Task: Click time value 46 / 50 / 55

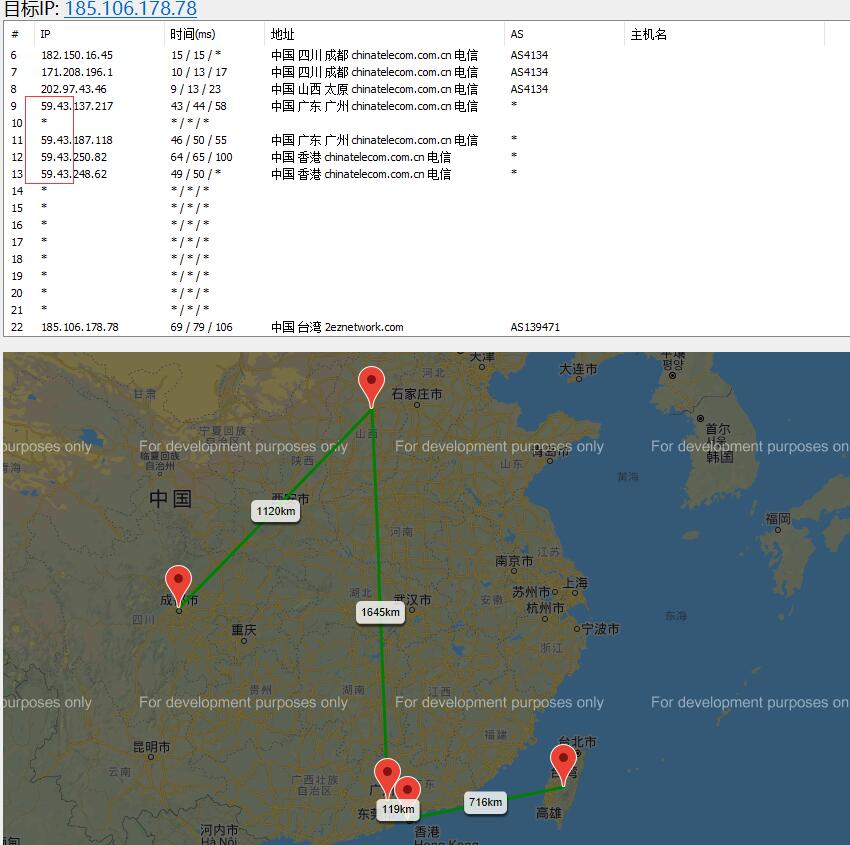Action: 198,140
